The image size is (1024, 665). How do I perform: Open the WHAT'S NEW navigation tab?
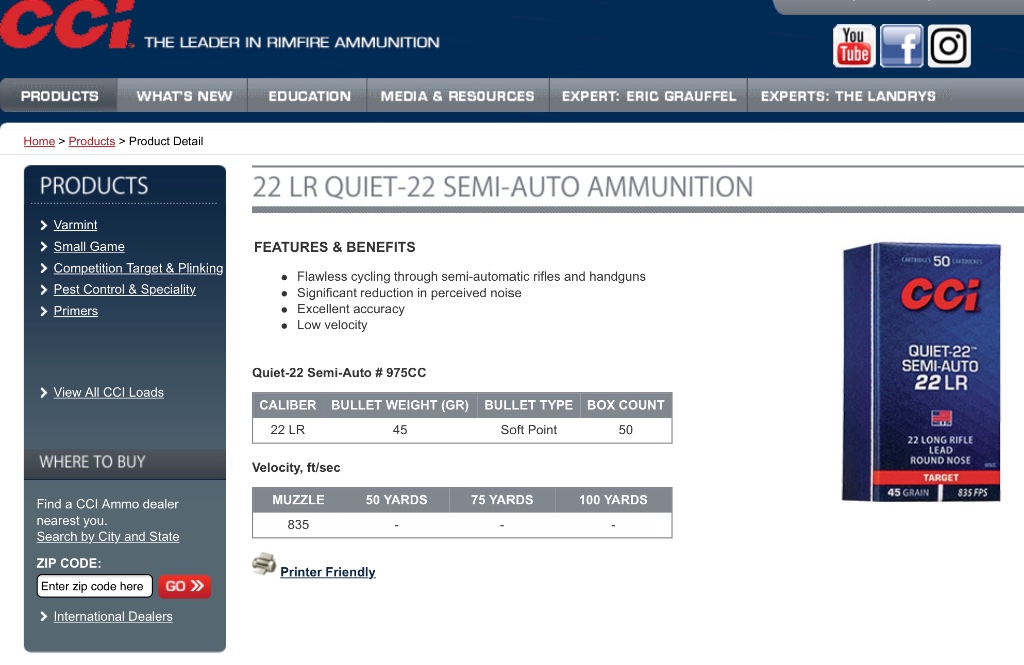click(184, 96)
